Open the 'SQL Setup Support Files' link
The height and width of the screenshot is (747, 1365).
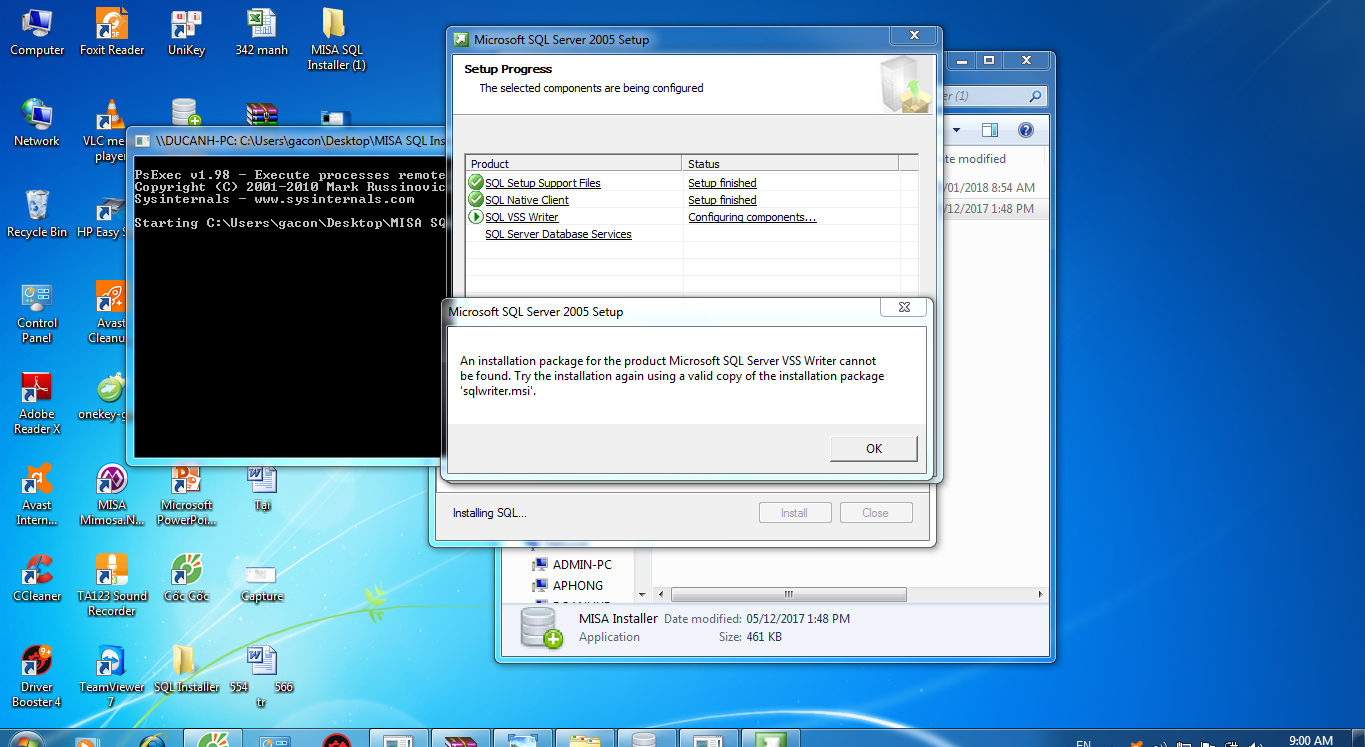click(543, 183)
